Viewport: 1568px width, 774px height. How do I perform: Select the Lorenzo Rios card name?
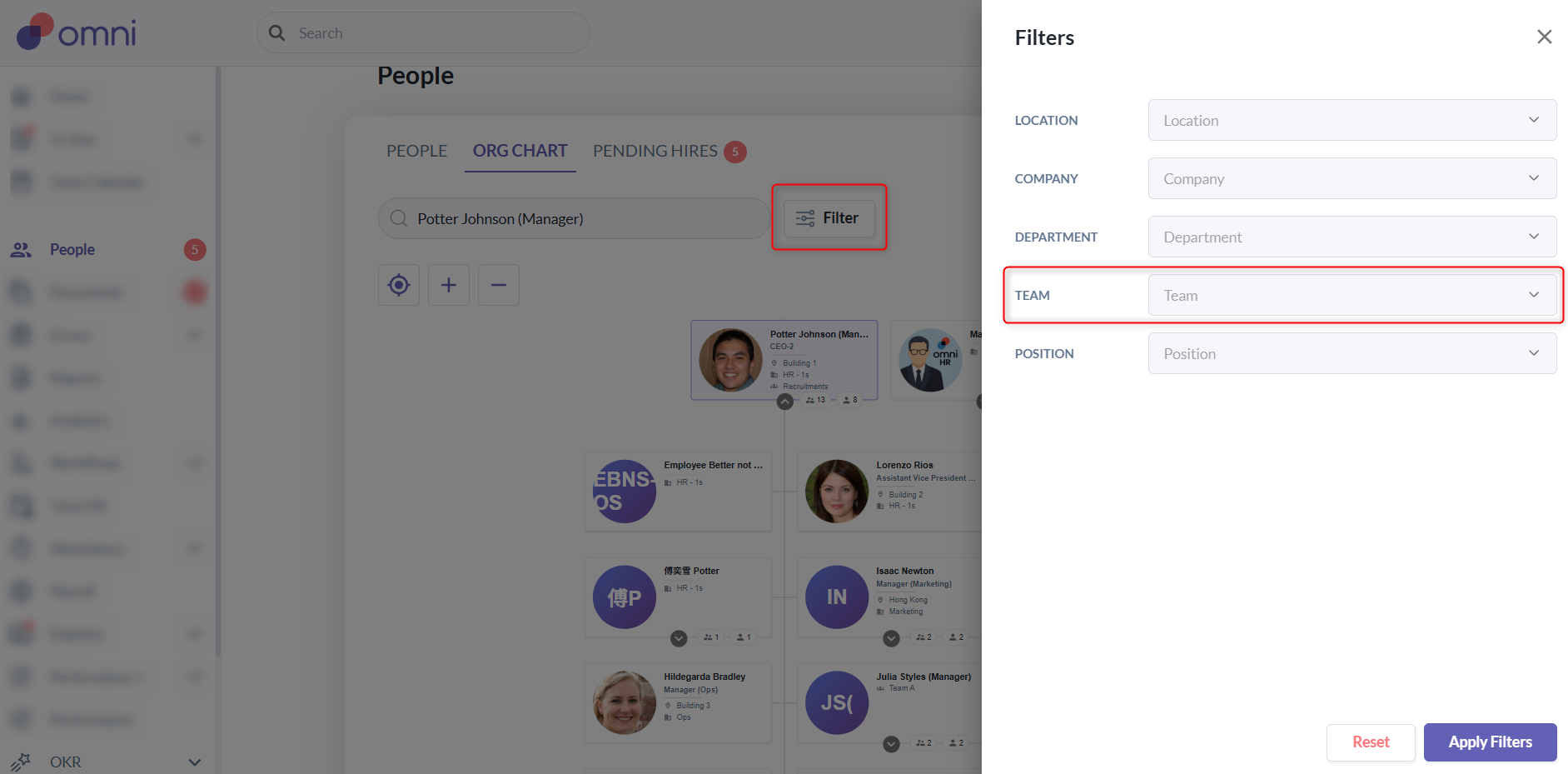click(904, 466)
